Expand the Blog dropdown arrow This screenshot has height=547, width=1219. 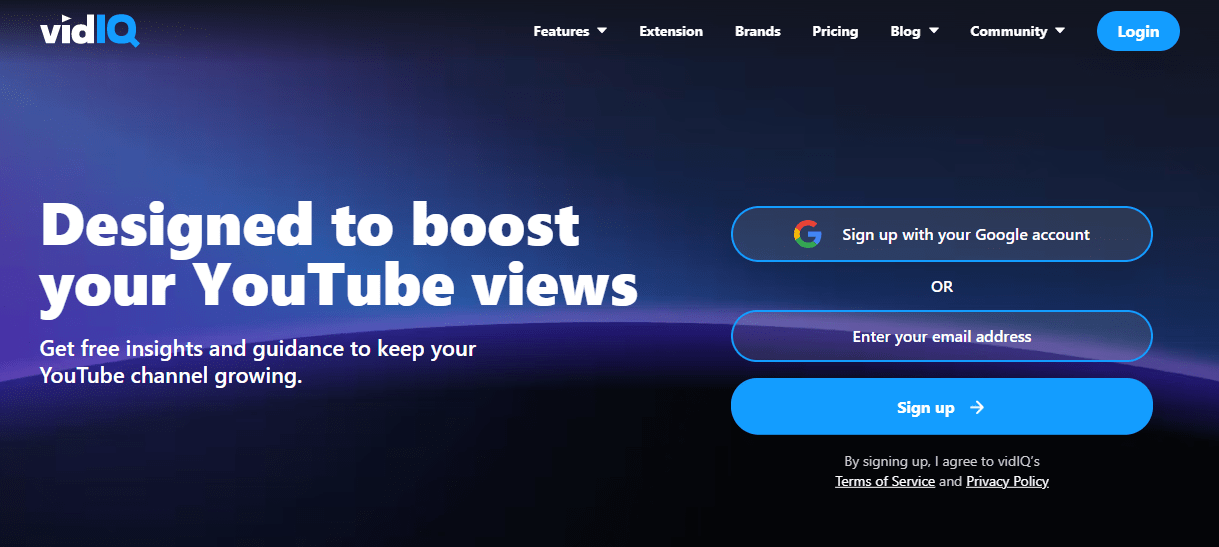coord(934,31)
